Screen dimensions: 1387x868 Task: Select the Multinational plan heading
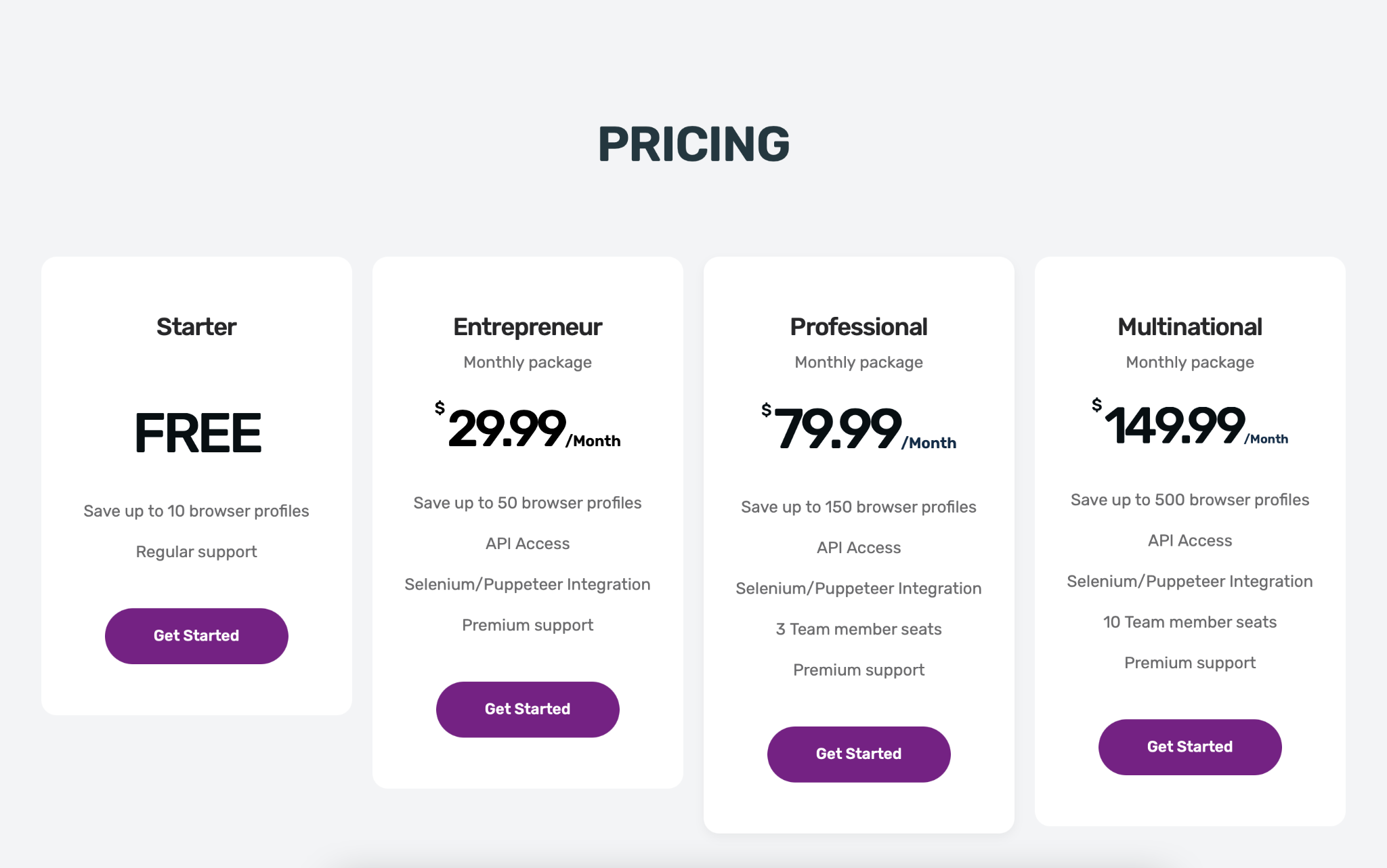pos(1190,327)
